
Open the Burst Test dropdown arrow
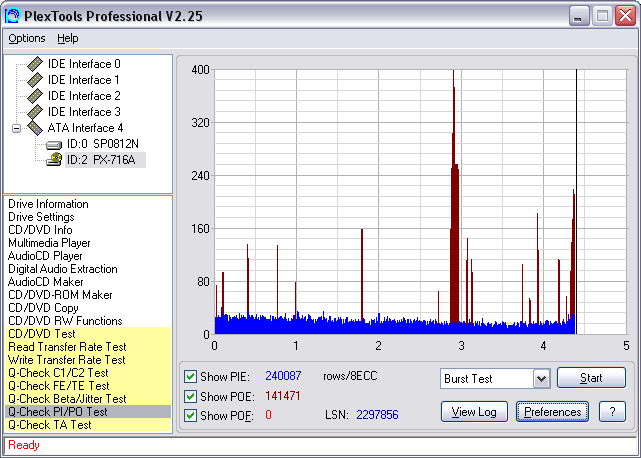tap(542, 379)
